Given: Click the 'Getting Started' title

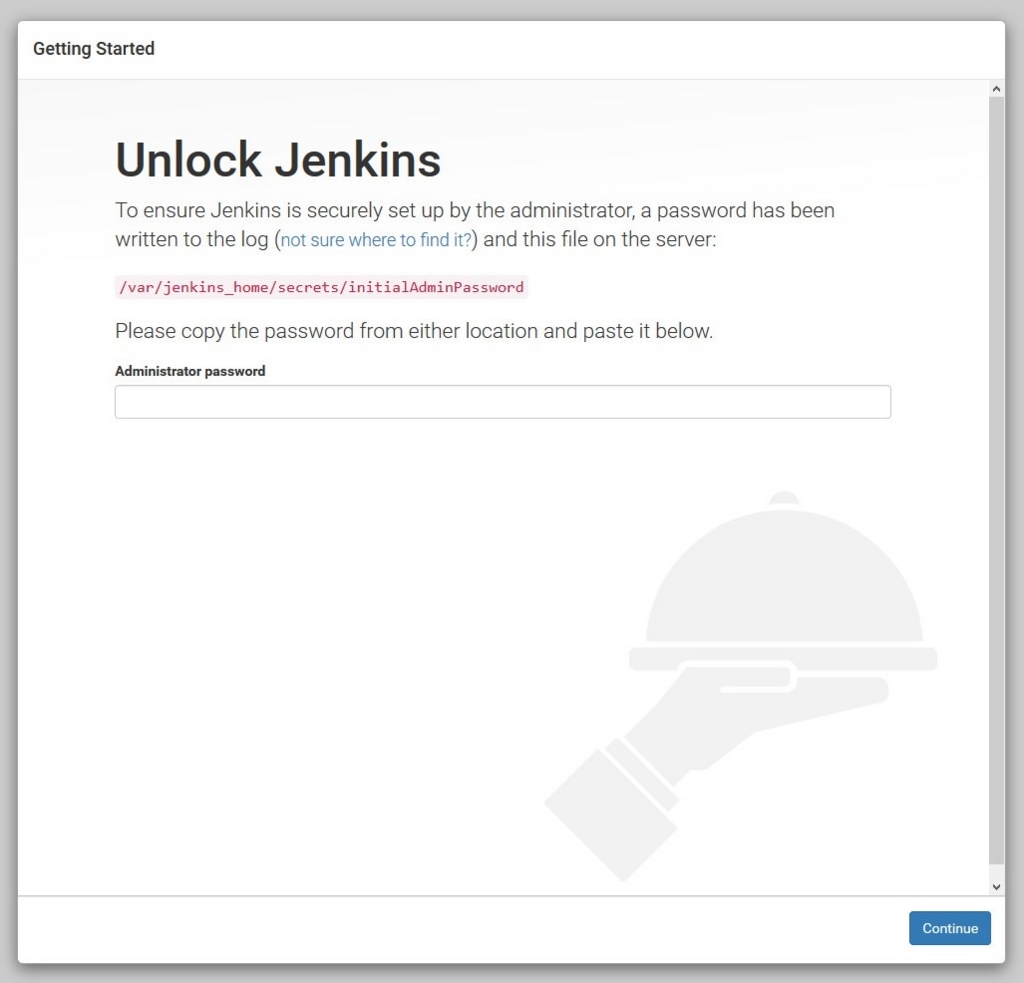Looking at the screenshot, I should [94, 49].
